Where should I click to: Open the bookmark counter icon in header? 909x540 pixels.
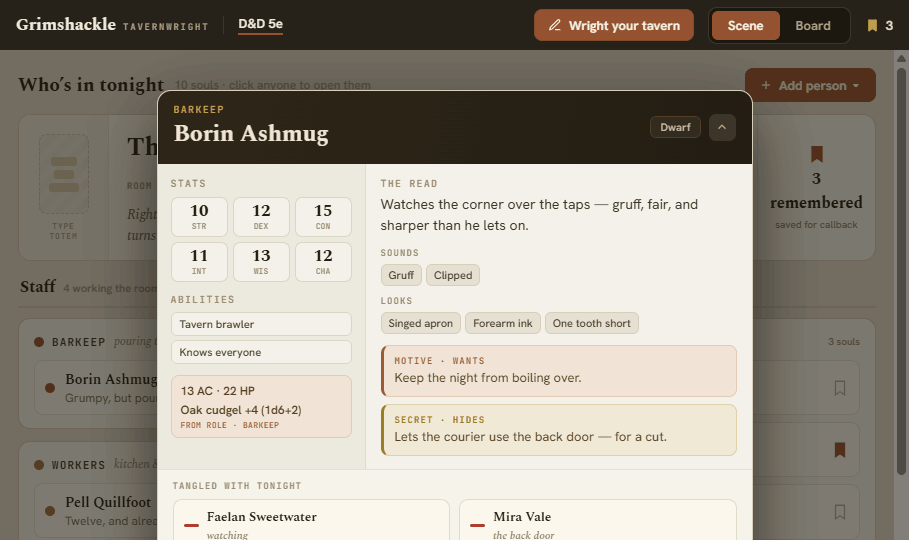872,26
